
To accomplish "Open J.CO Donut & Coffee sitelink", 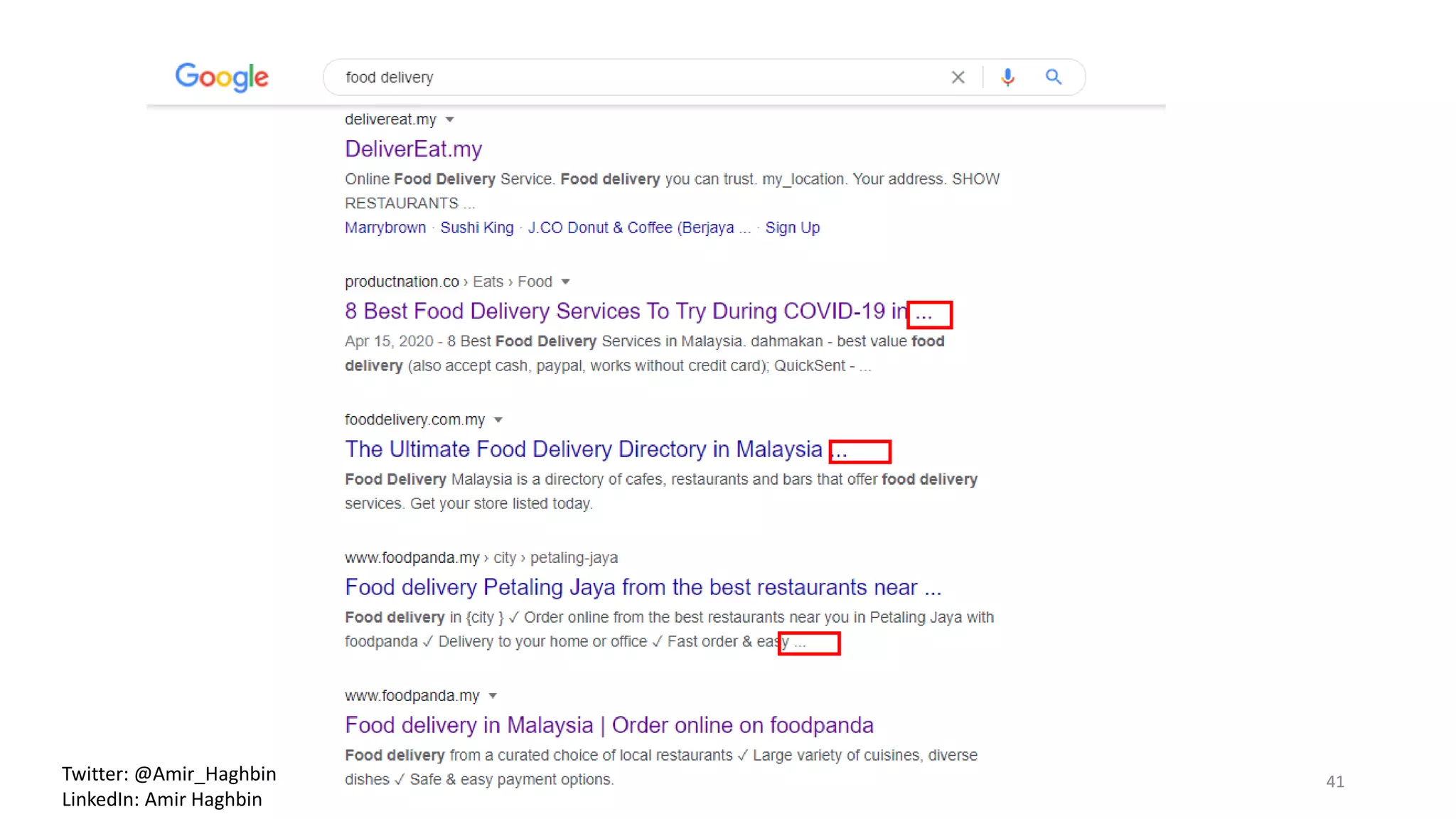I will (631, 227).
